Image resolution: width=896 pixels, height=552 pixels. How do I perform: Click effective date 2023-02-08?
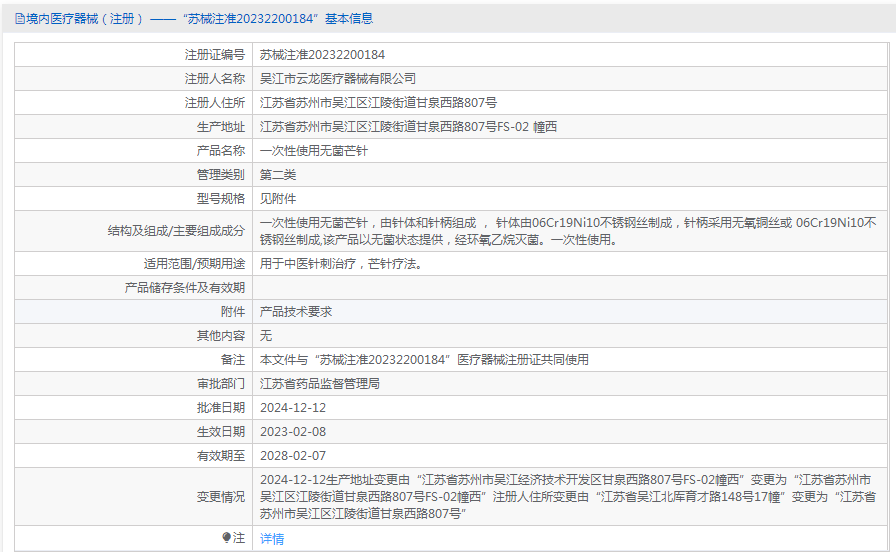(x=293, y=432)
